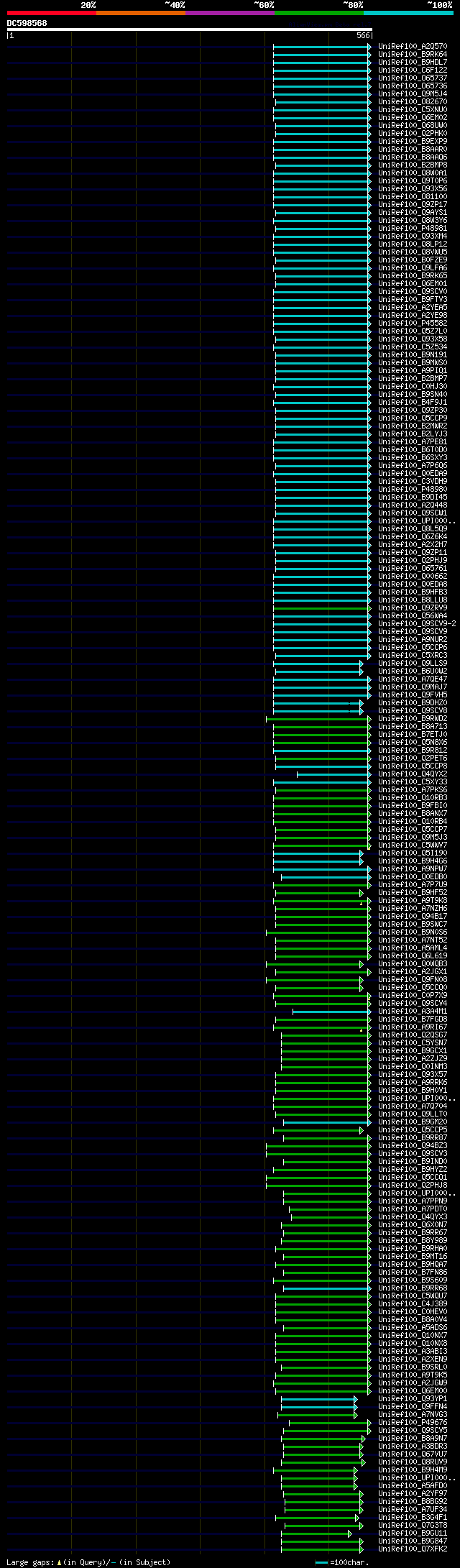Click the green ~80% identity legend segment
This screenshot has height=1568, width=460.
coord(319,12)
